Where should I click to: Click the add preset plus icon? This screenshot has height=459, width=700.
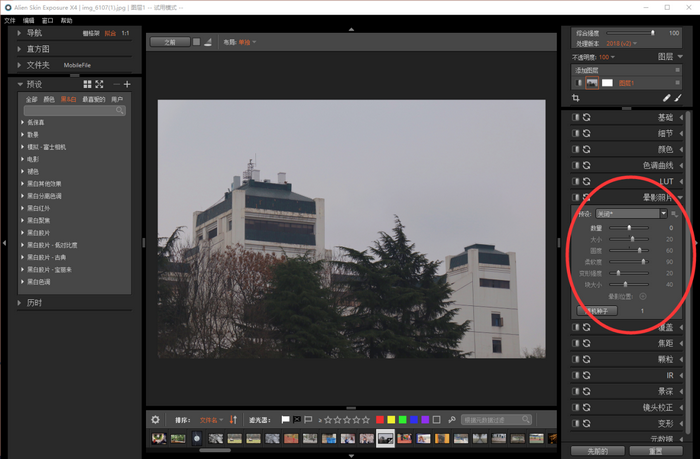click(127, 84)
